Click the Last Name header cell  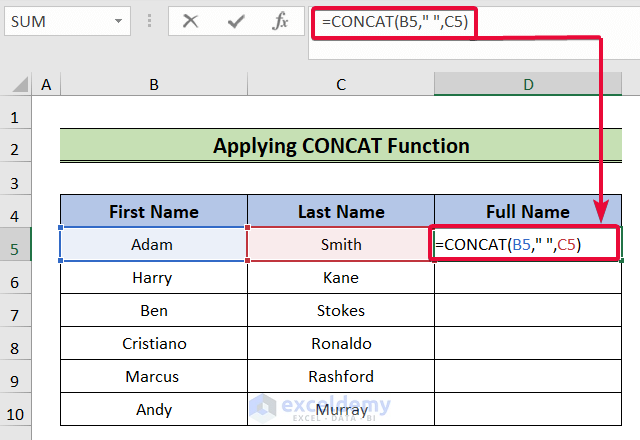tap(341, 211)
